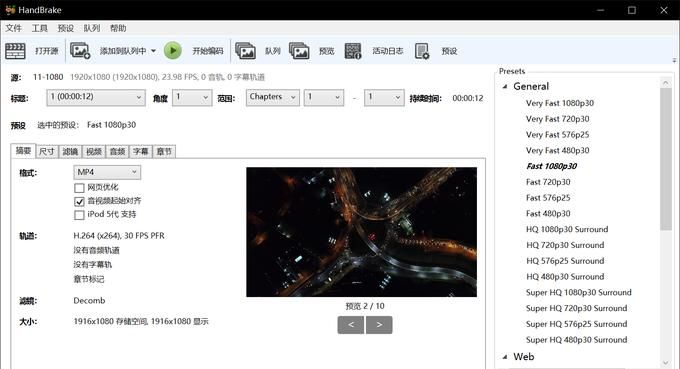680x369 pixels.
Task: Click the 打开源 toolbar label
Action: [46, 51]
